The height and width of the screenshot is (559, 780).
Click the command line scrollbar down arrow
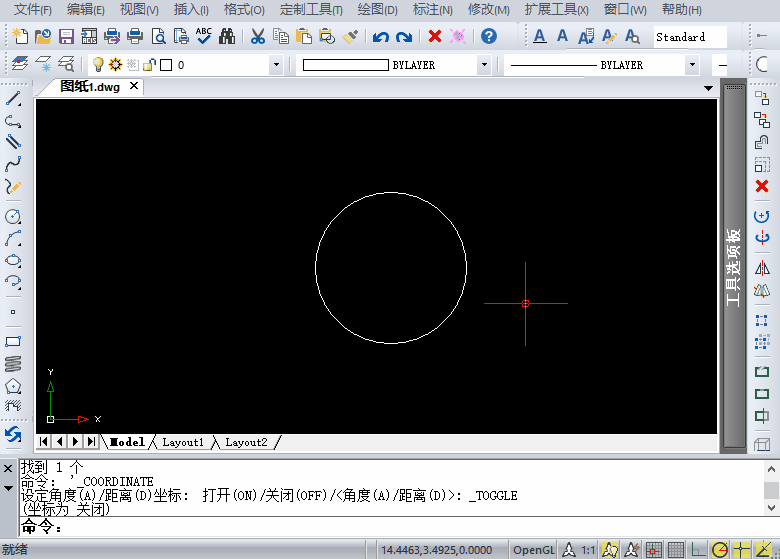[771, 508]
